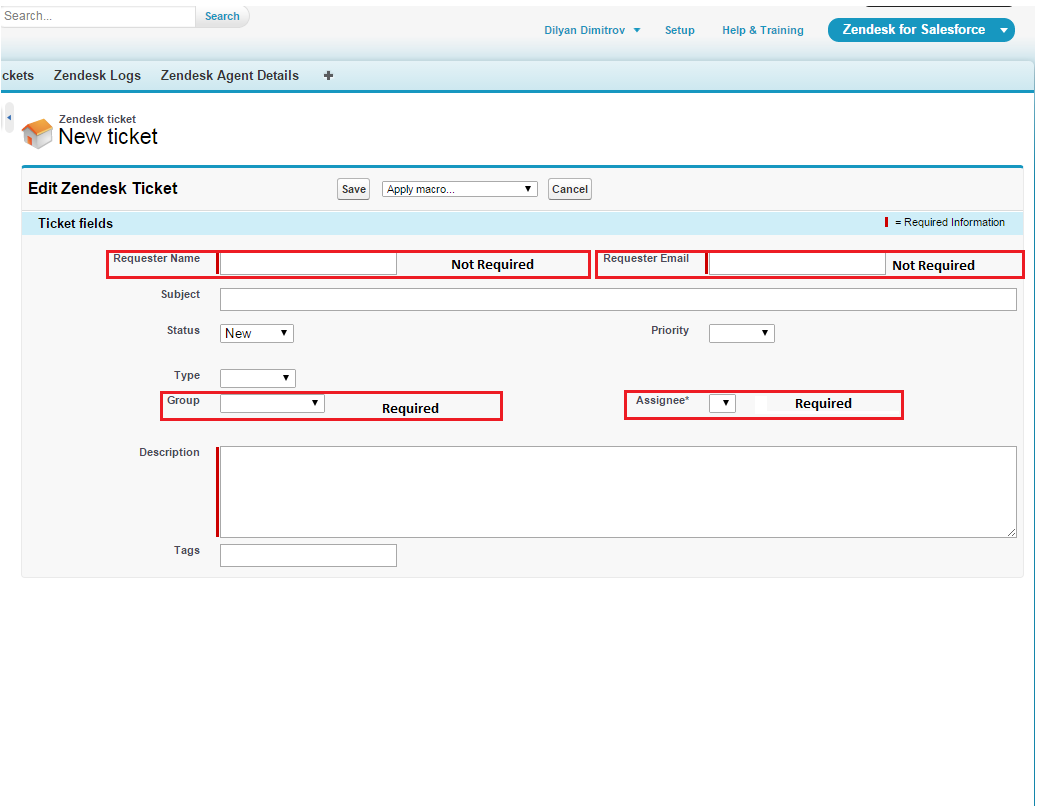Image resolution: width=1046 pixels, height=806 pixels.
Task: Save the Zendesk ticket
Action: tap(354, 189)
